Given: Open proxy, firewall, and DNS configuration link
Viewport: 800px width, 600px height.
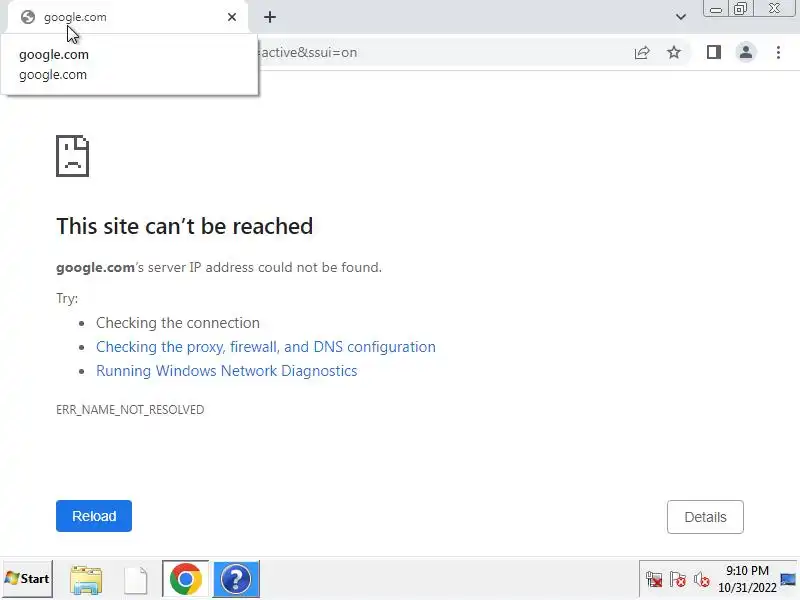Looking at the screenshot, I should [x=266, y=347].
